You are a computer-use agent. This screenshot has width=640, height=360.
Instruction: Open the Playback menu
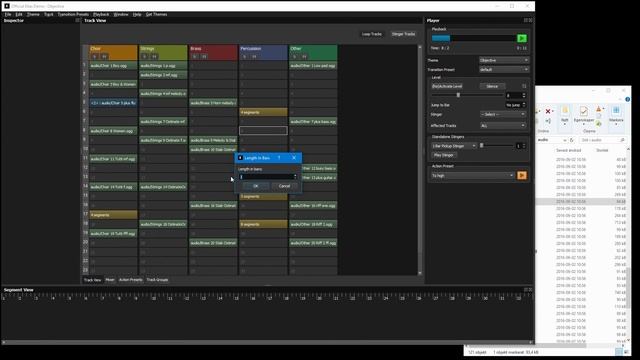(101, 14)
